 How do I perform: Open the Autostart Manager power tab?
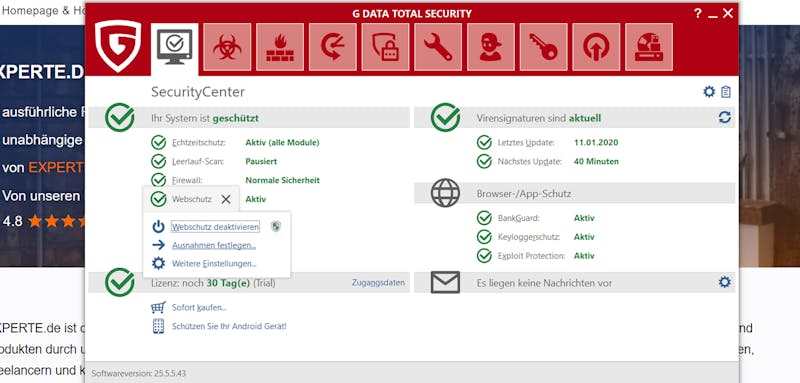point(596,47)
